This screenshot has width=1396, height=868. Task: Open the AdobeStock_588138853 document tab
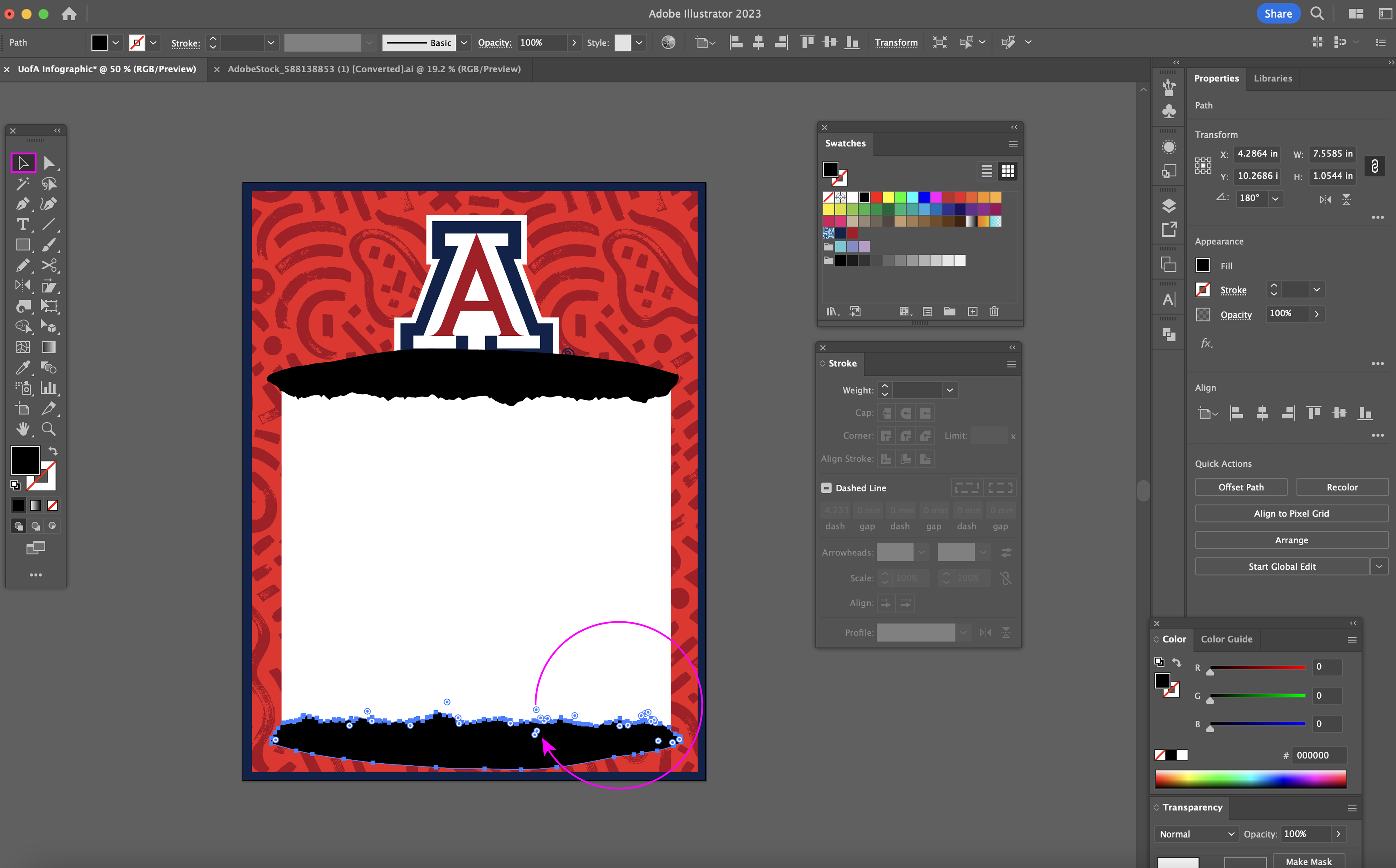[374, 69]
